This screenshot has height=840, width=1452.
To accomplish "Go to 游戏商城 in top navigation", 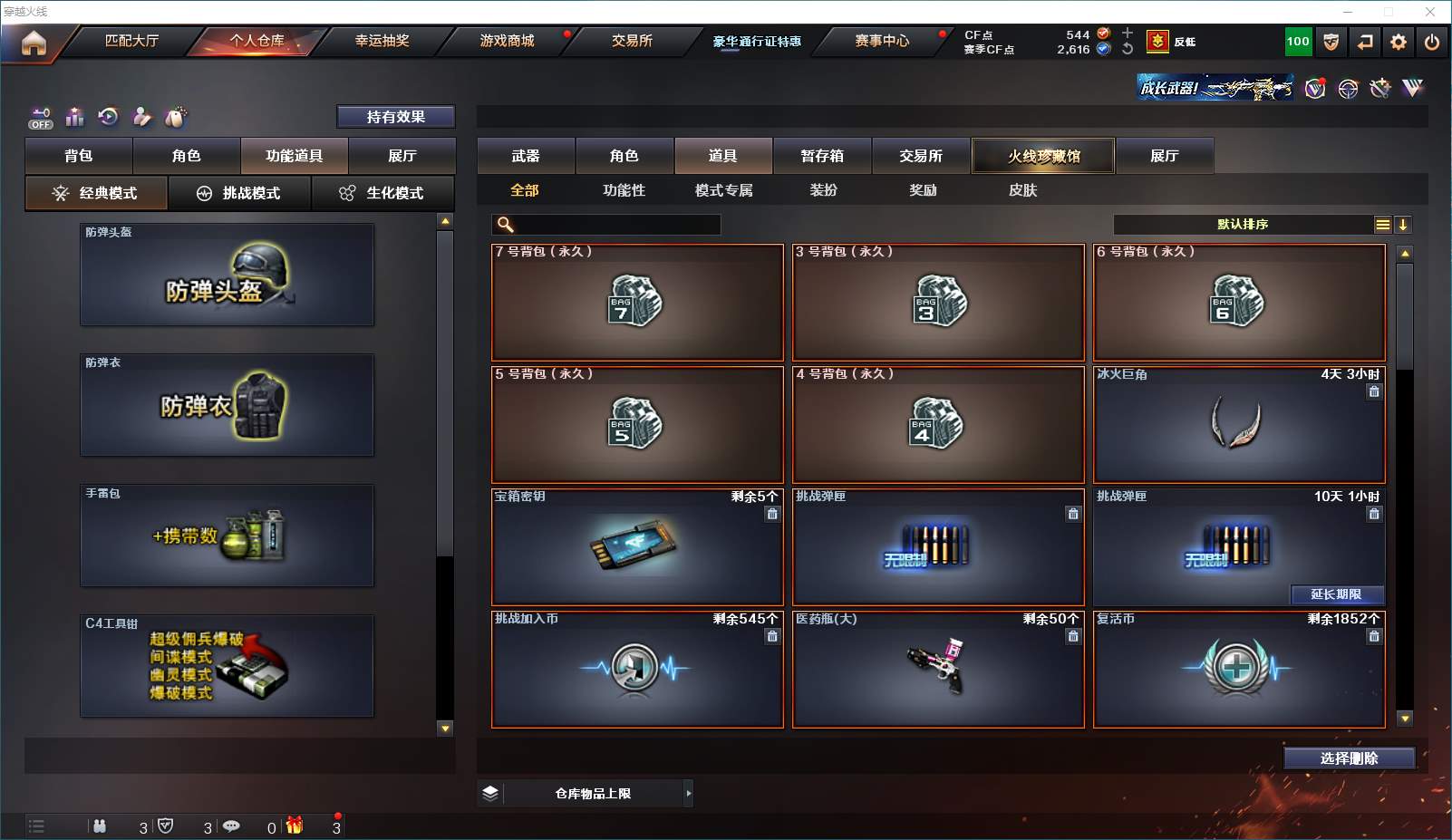I will (x=507, y=41).
